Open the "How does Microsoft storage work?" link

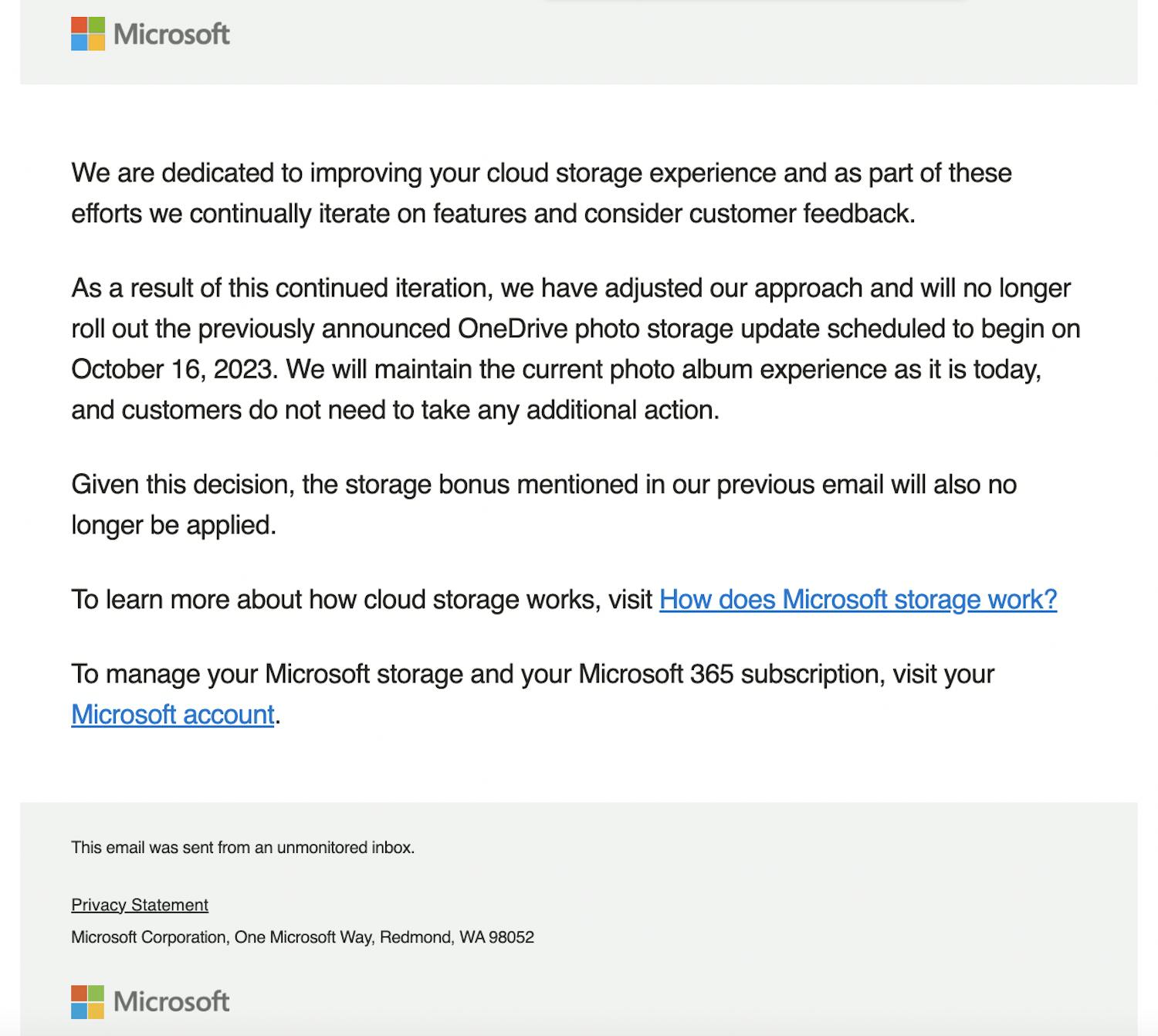coord(858,600)
